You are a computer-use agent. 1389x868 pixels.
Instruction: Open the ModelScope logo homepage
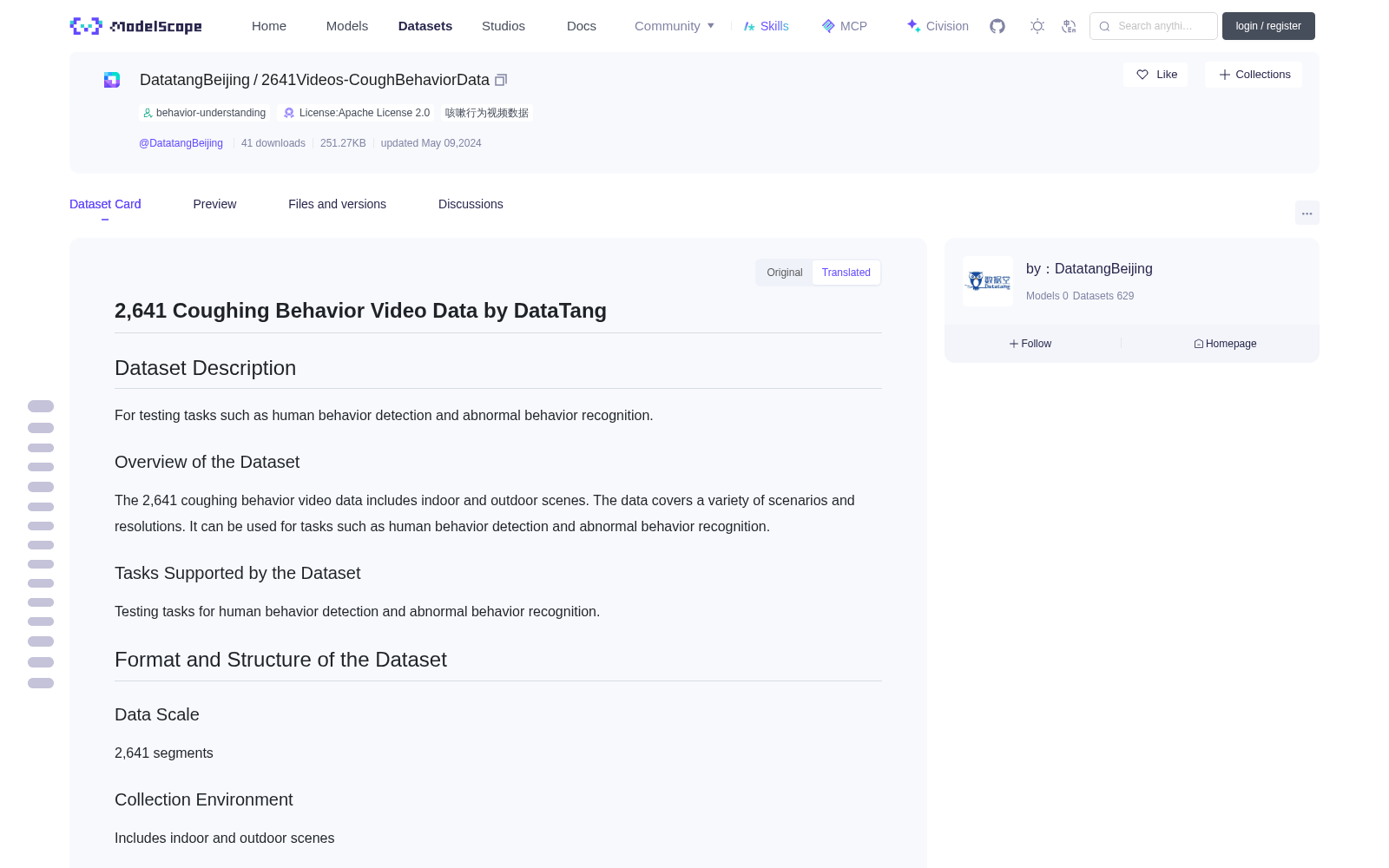point(135,26)
